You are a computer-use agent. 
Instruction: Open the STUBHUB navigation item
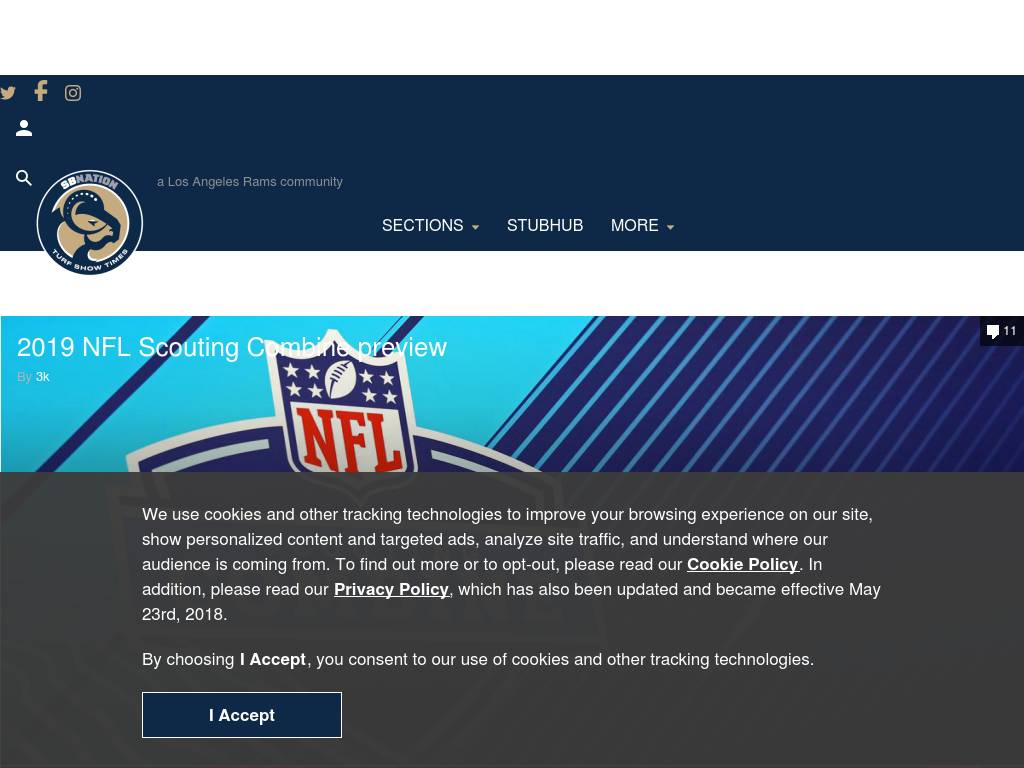(545, 225)
